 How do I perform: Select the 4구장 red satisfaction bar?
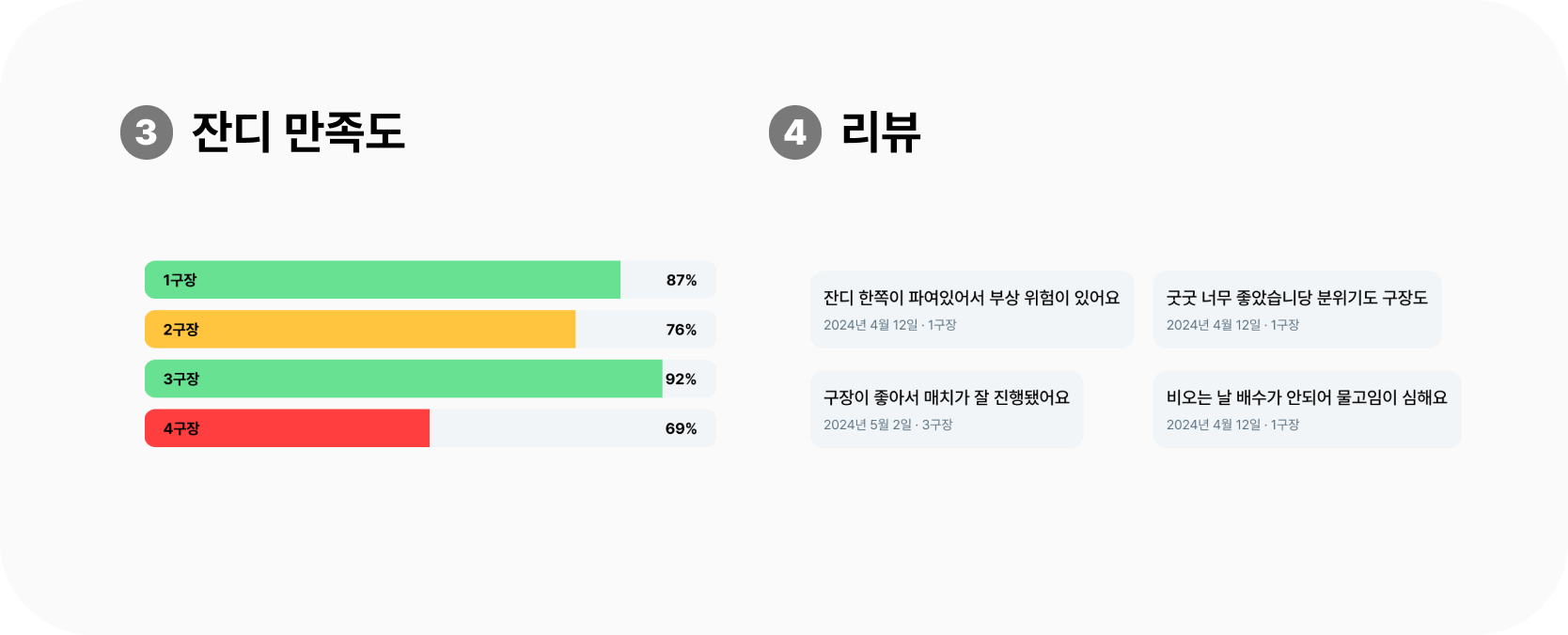pos(287,428)
